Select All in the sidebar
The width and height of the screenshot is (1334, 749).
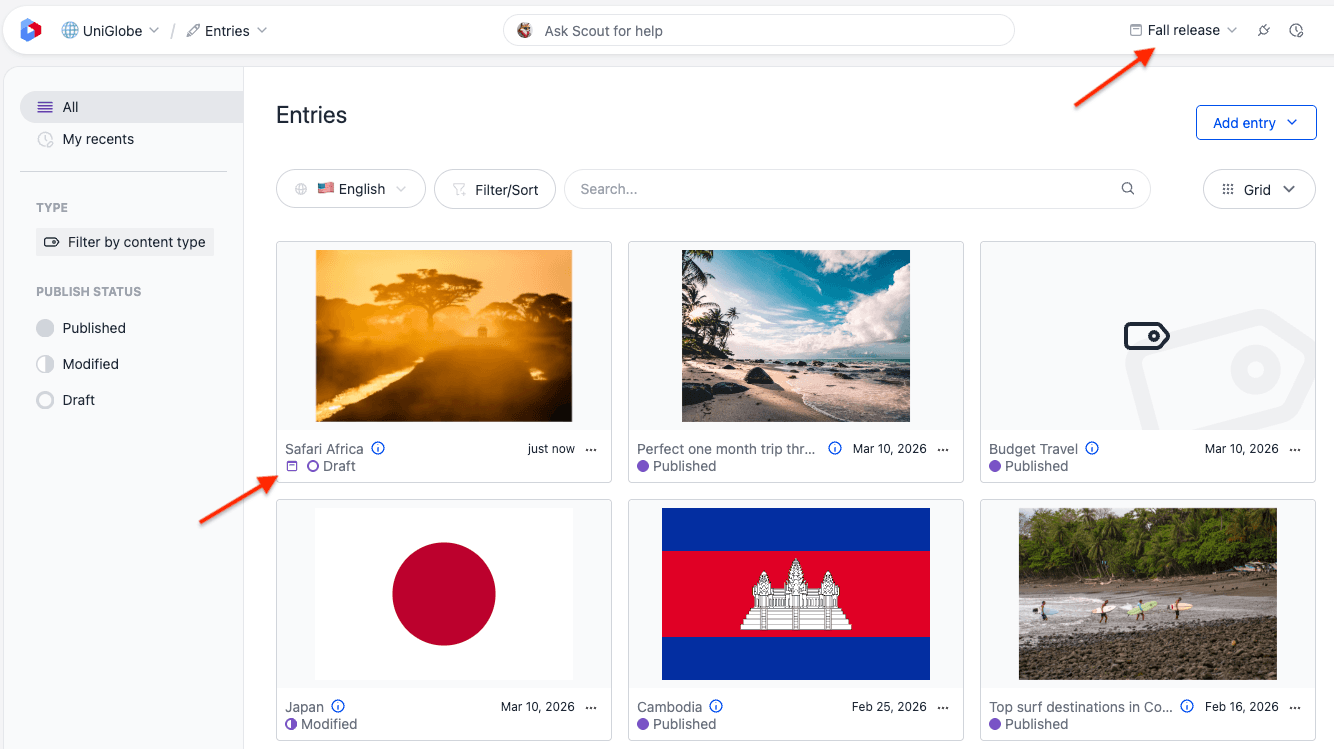click(x=131, y=107)
